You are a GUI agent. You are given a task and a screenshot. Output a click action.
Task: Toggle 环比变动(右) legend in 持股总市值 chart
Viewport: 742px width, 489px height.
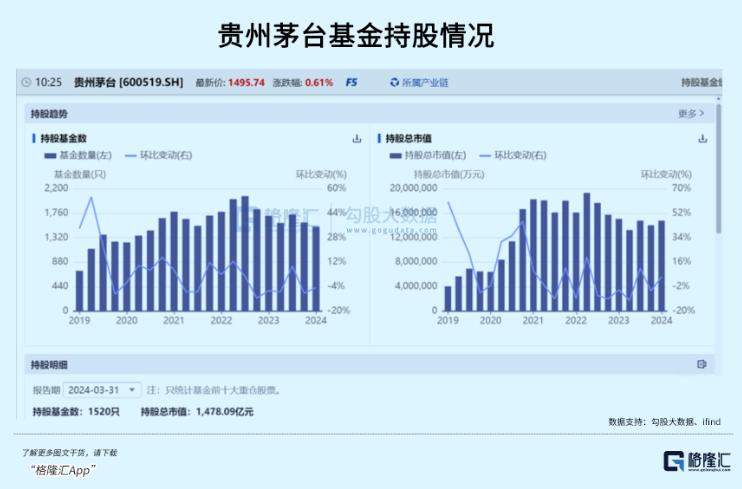pos(513,155)
